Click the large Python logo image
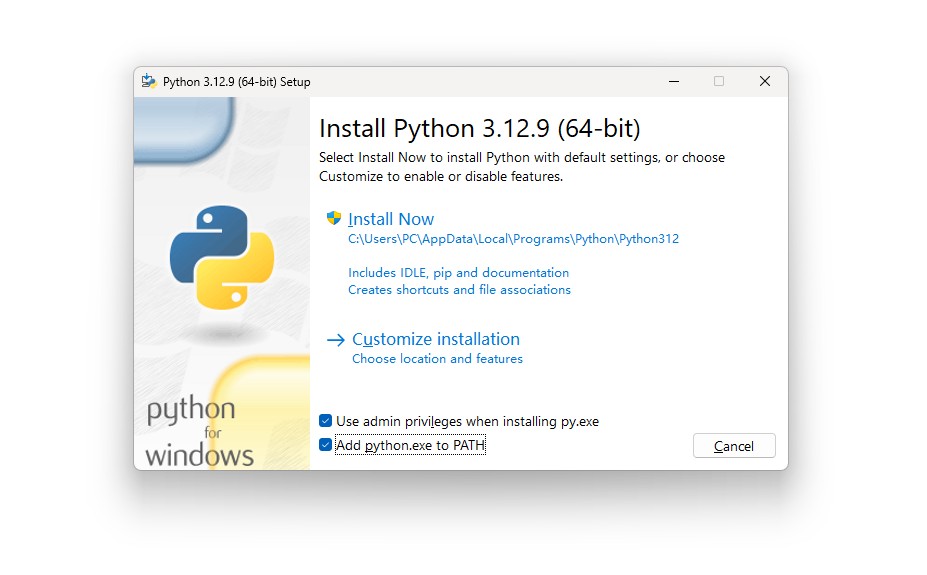This screenshot has width=927, height=575. [222, 257]
